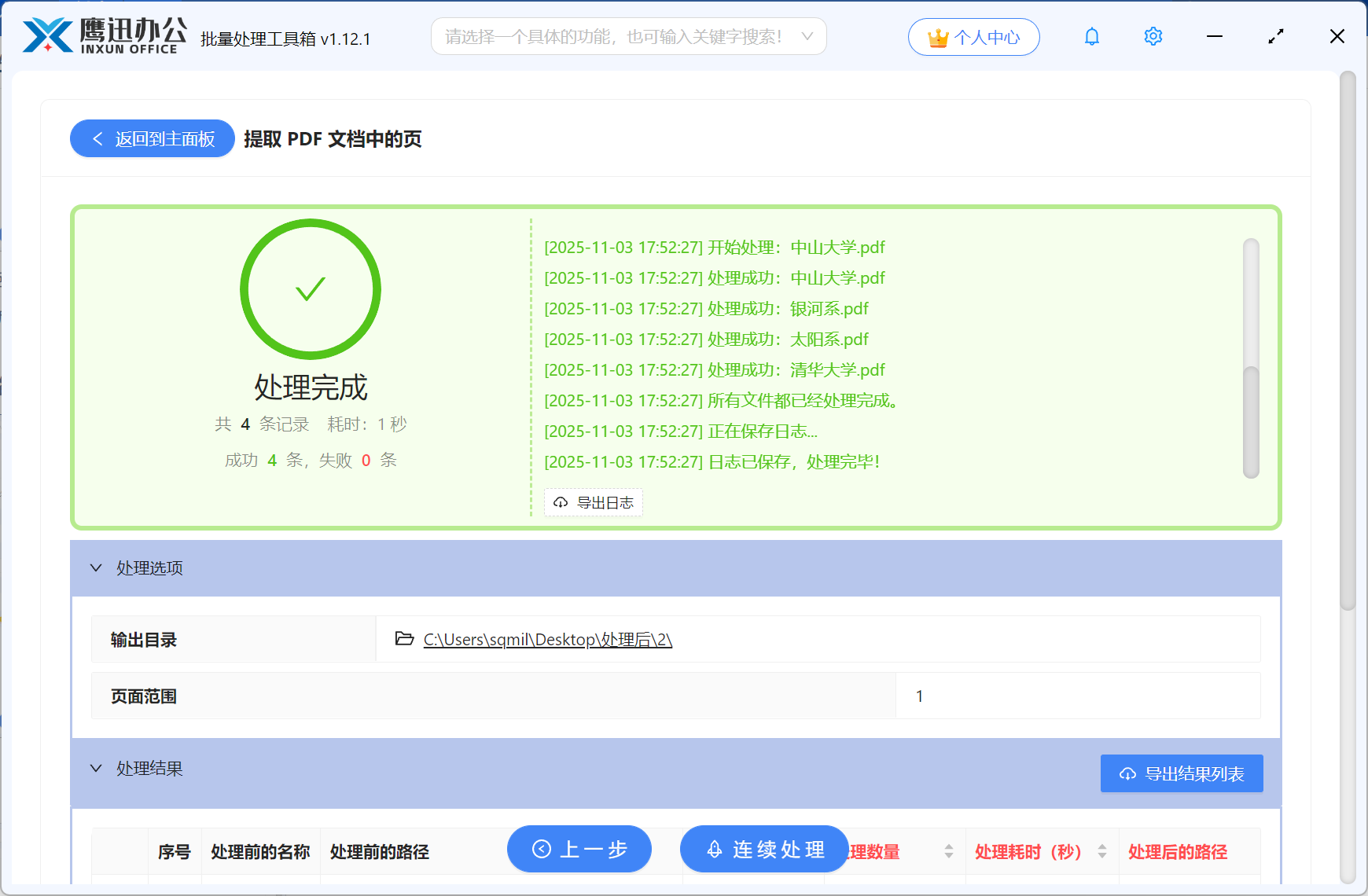Screen dimensions: 1368x896
Task: Click the back arrow in 返回到主面板
Action: tap(97, 138)
